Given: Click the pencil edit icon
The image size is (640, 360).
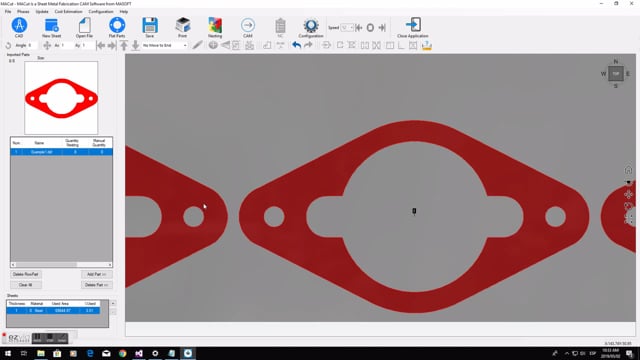Looking at the screenshot, I should click(x=197, y=45).
